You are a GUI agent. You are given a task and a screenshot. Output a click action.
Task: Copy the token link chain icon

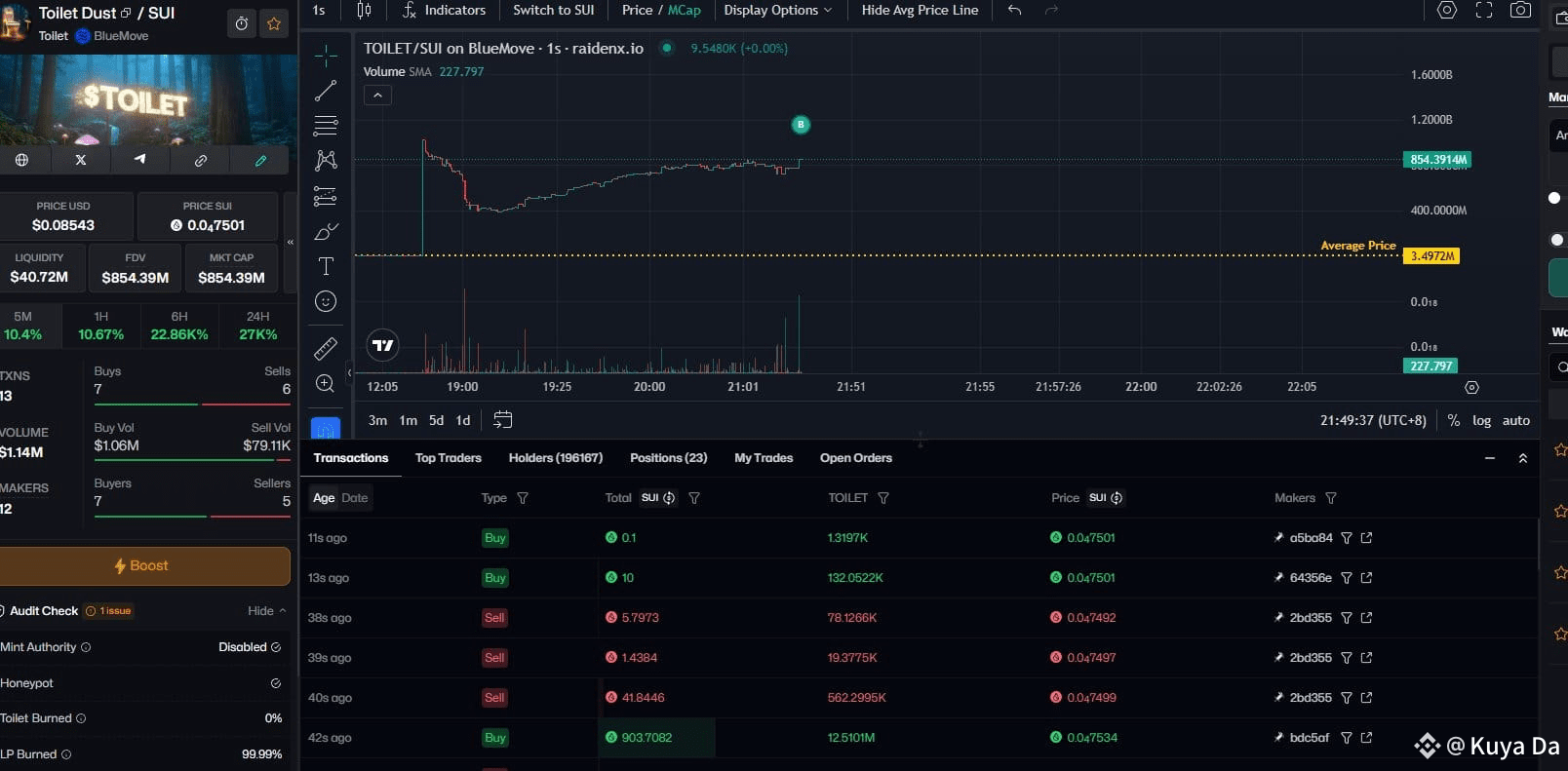click(x=200, y=160)
